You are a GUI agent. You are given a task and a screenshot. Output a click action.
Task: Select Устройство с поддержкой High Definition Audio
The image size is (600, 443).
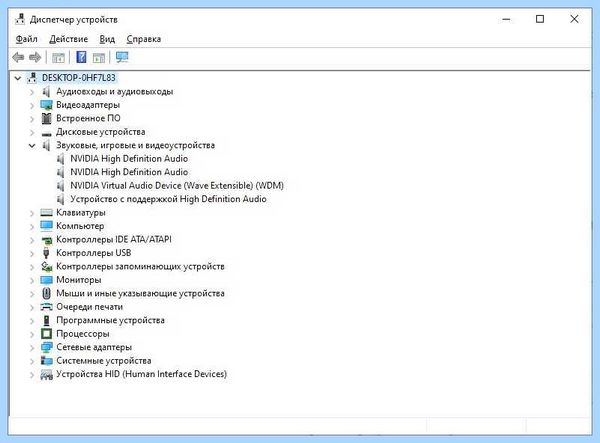coord(168,199)
